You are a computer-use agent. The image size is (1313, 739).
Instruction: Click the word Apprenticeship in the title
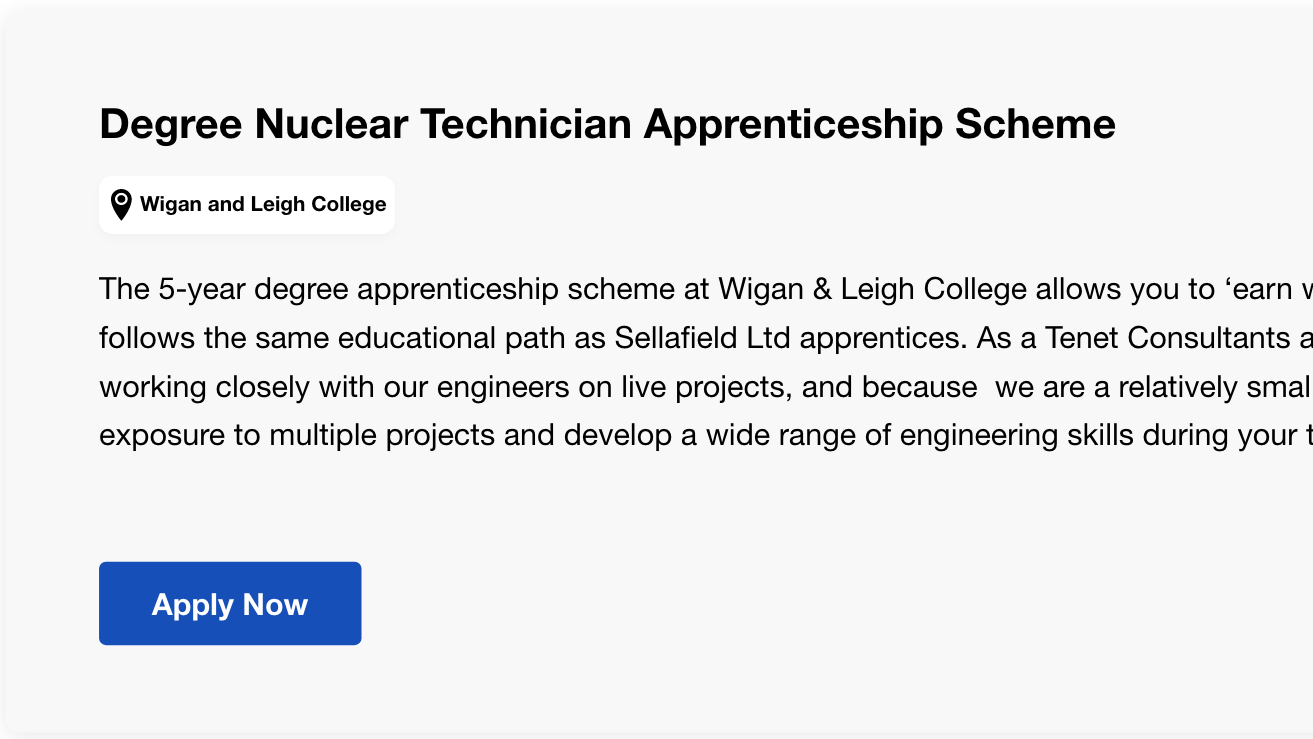pyautogui.click(x=793, y=124)
